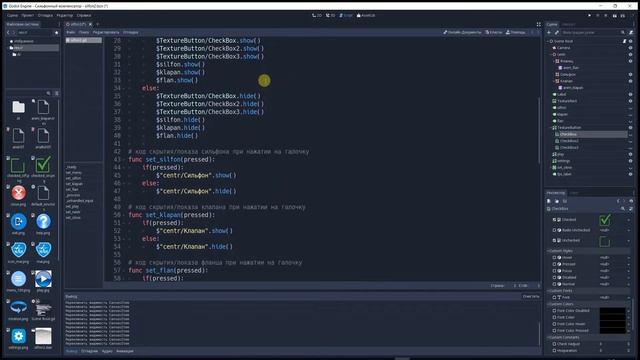This screenshot has height=360, width=640.
Task: Fold the else block at line 34
Action: pos(125,88)
